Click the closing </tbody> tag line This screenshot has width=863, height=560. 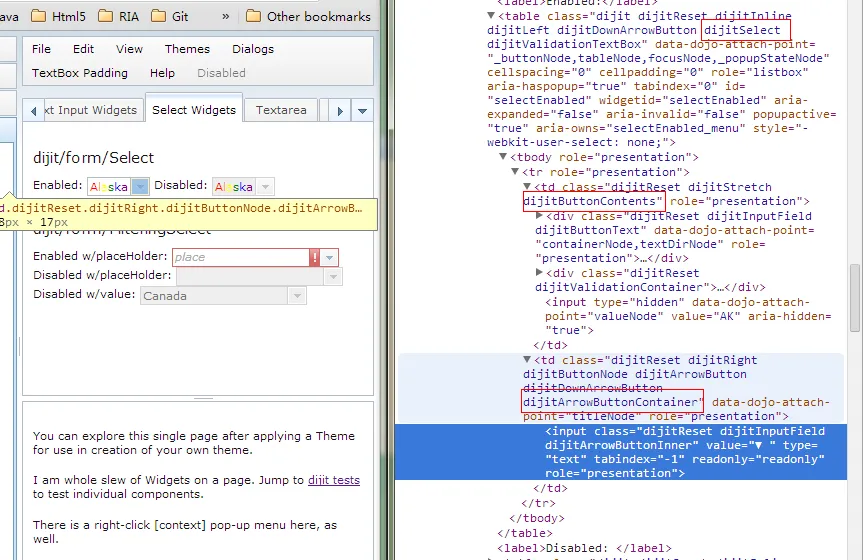point(537,518)
